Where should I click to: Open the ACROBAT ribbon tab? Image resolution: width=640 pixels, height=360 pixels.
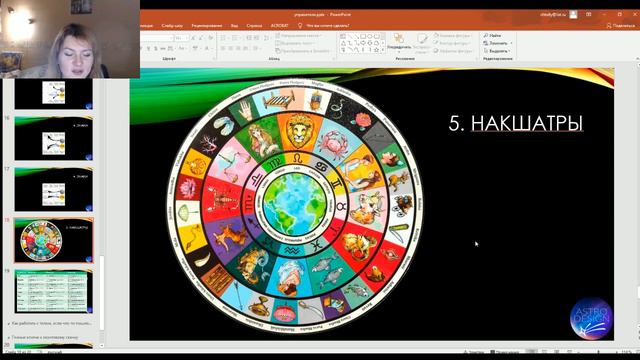(280, 25)
